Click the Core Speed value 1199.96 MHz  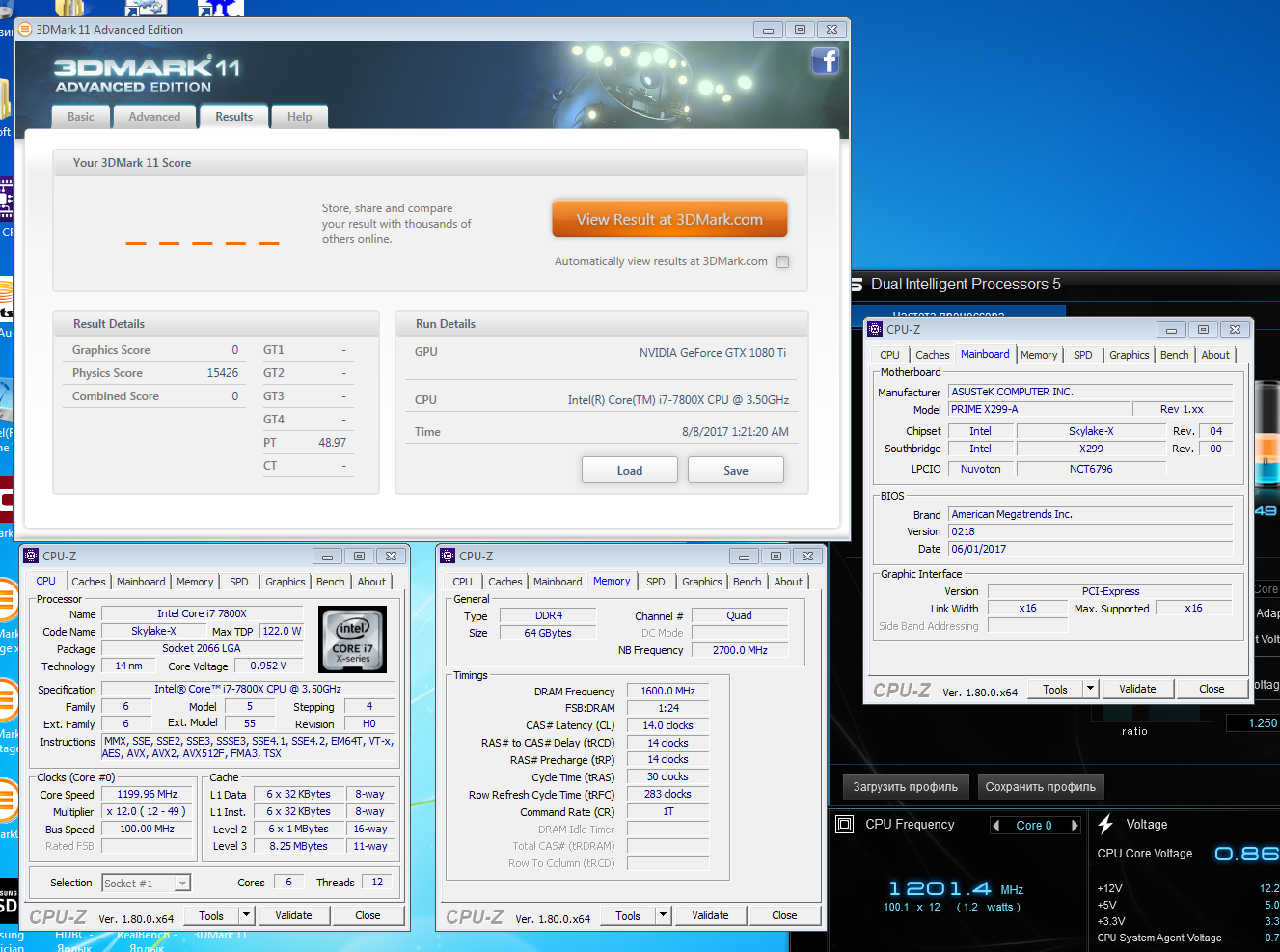(x=147, y=794)
